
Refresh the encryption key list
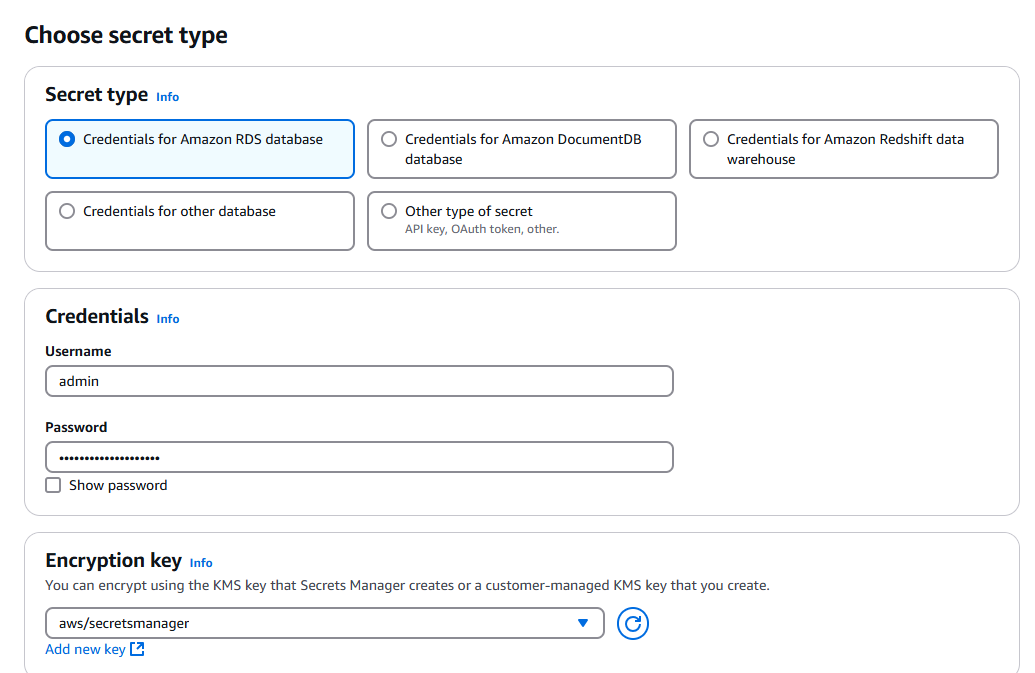click(632, 623)
